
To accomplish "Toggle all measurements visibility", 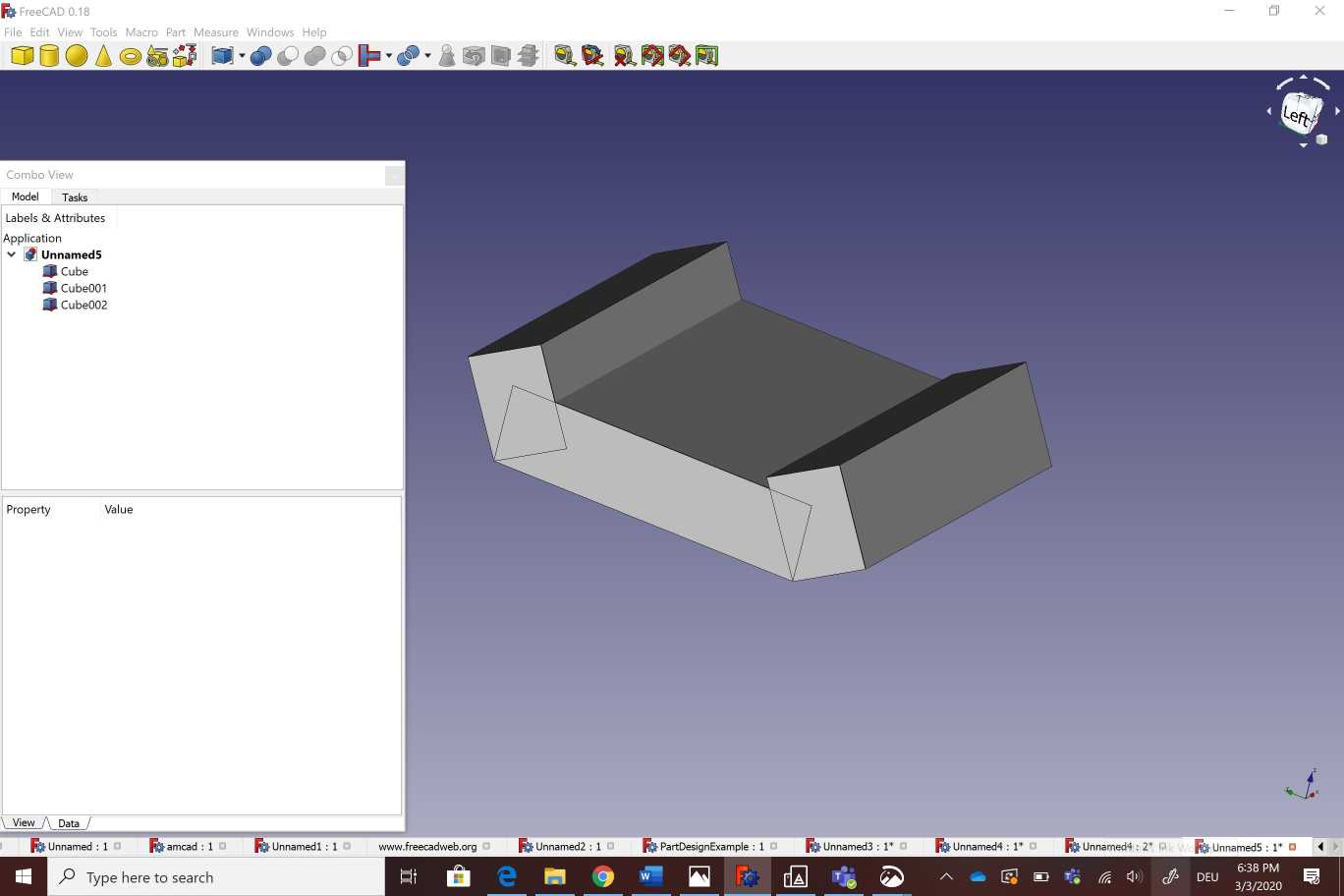I will (652, 56).
